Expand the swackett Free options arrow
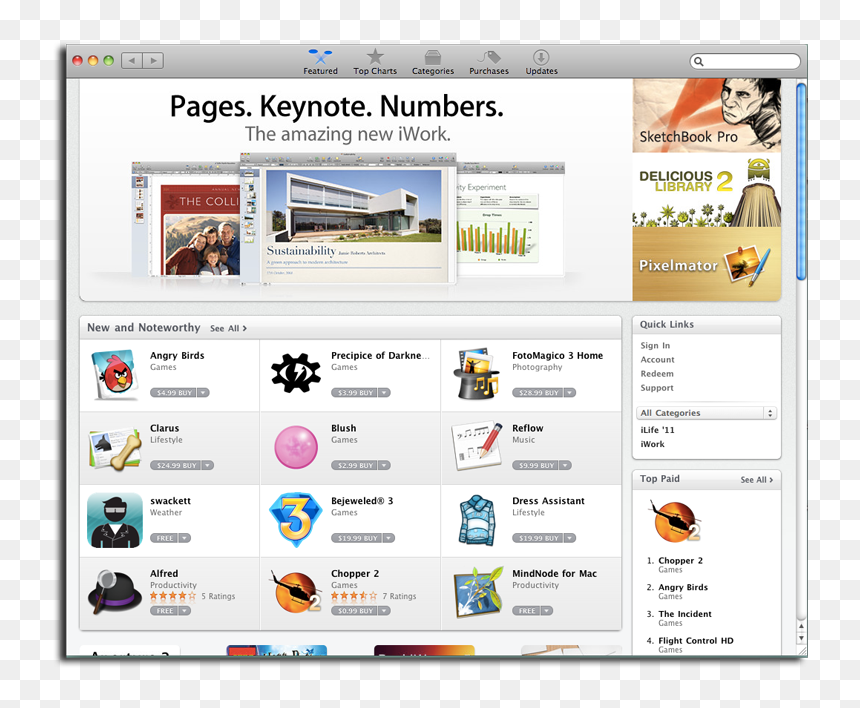Image resolution: width=860 pixels, height=708 pixels. click(184, 538)
